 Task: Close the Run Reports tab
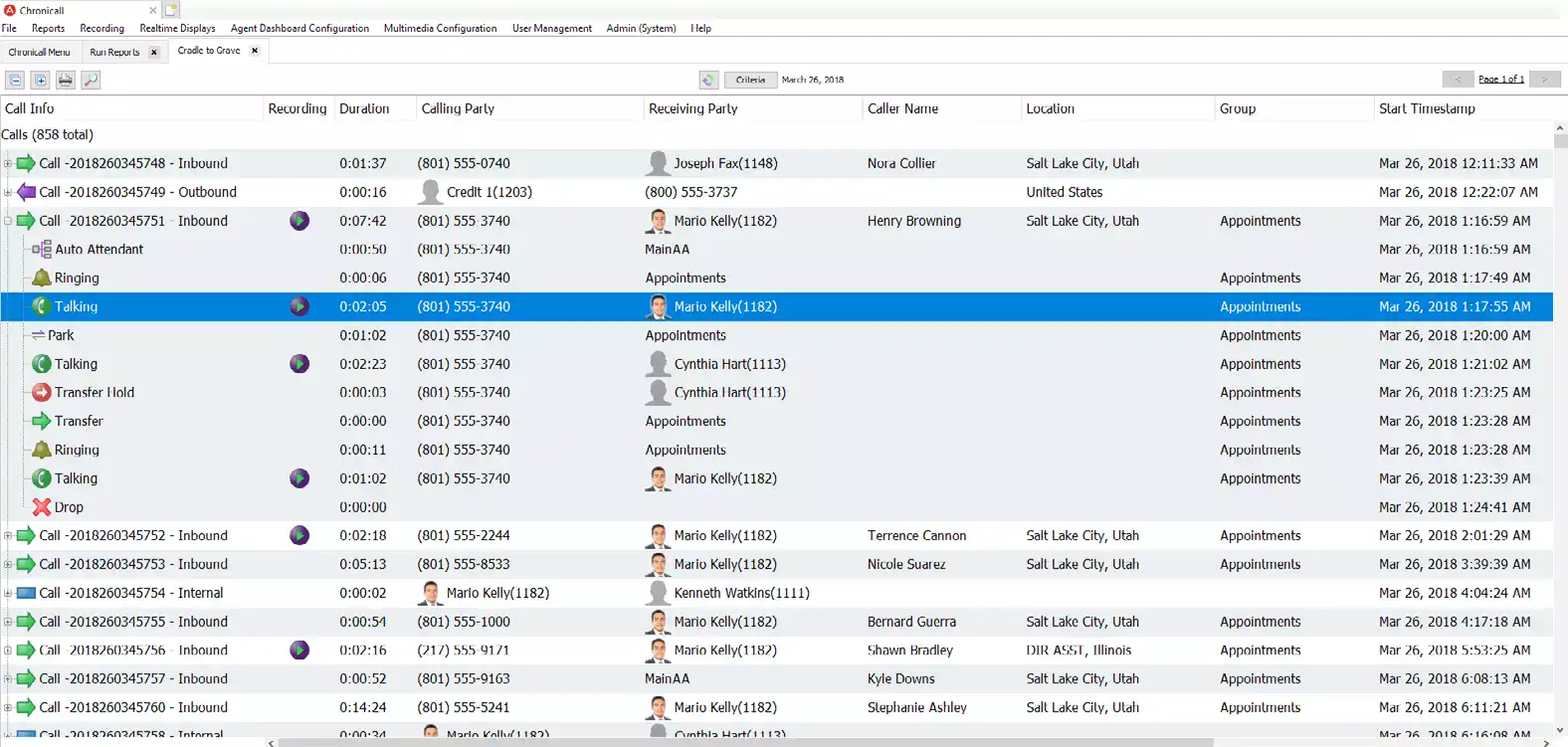tap(153, 52)
